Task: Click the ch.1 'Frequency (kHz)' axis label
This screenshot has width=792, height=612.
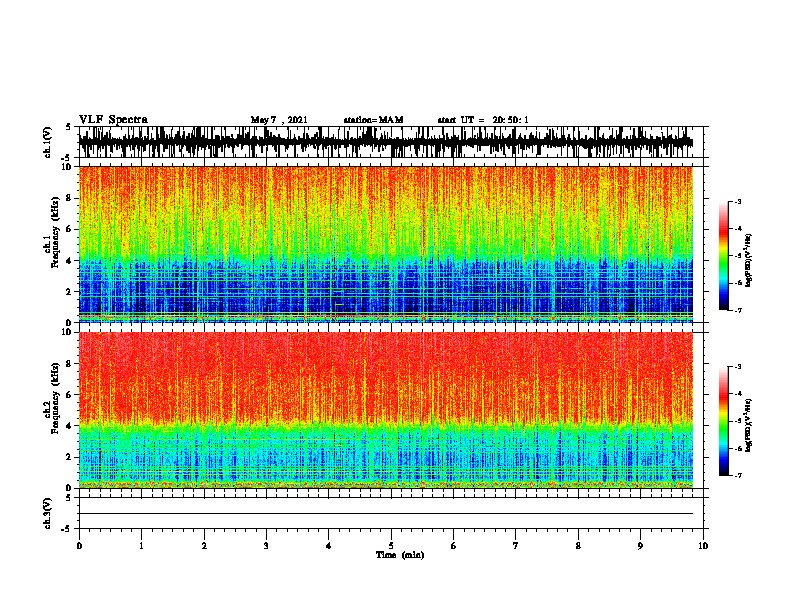Action: 55,233
